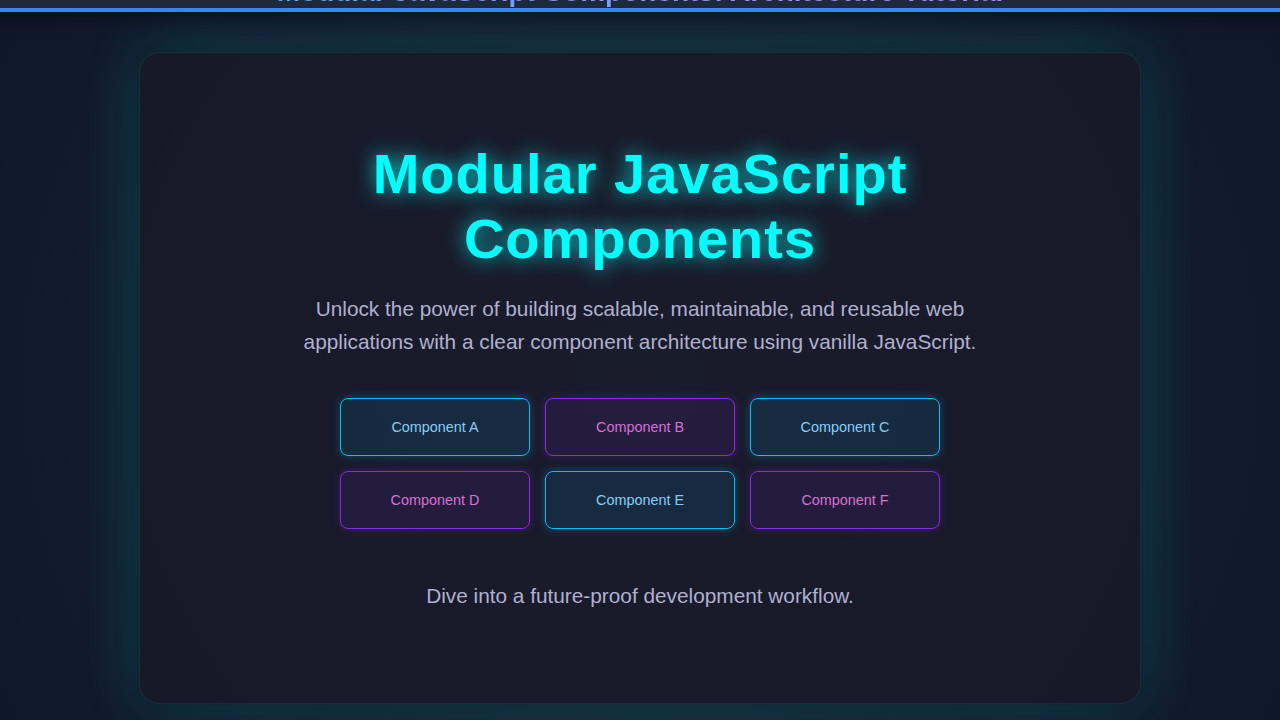
Task: Select the purple-bordered Component B card
Action: coord(639,427)
